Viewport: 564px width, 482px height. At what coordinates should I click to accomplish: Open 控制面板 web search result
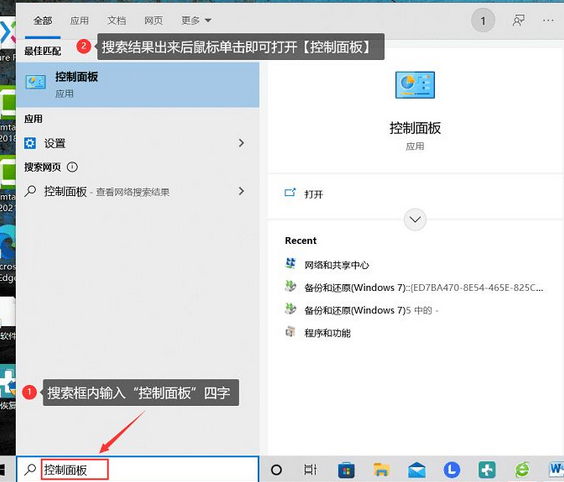tap(138, 191)
